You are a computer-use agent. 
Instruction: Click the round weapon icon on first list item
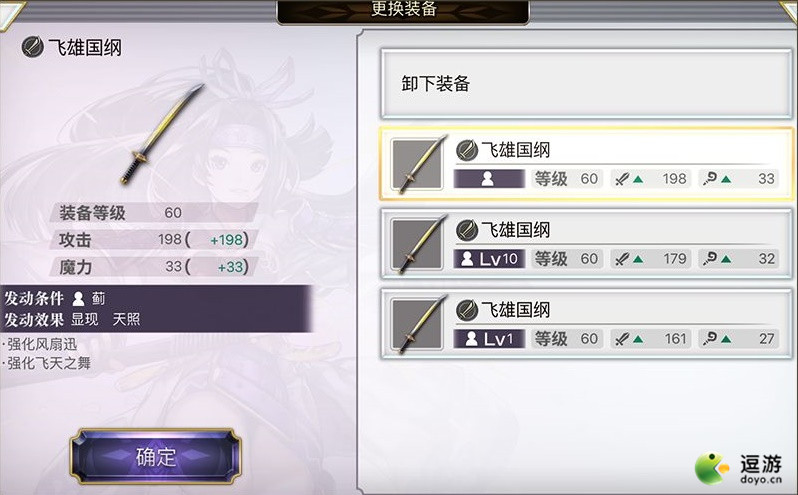click(466, 150)
